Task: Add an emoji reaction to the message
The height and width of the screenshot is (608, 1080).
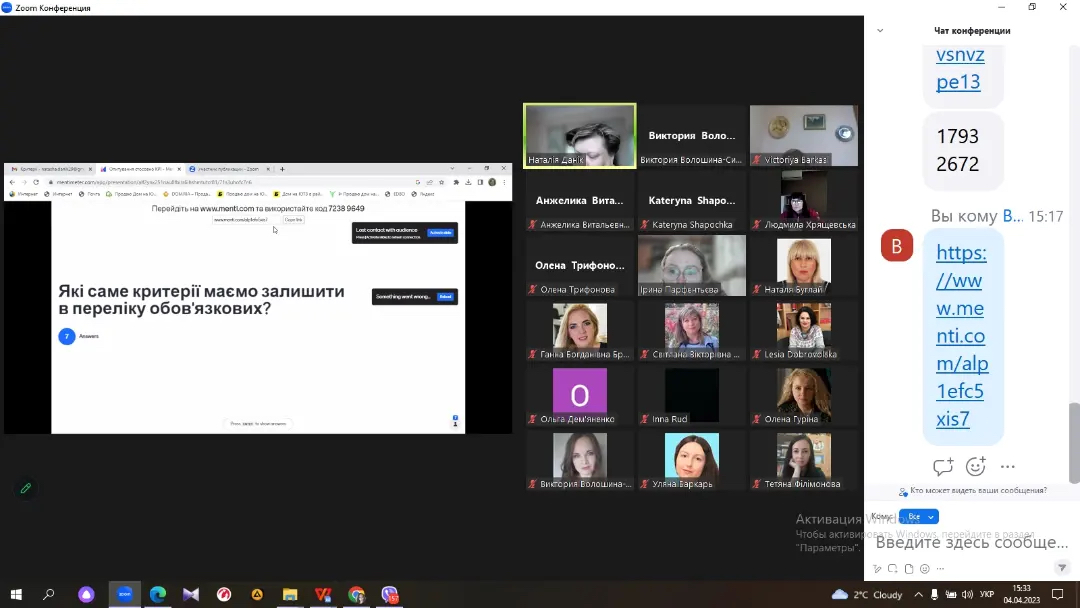Action: [976, 467]
